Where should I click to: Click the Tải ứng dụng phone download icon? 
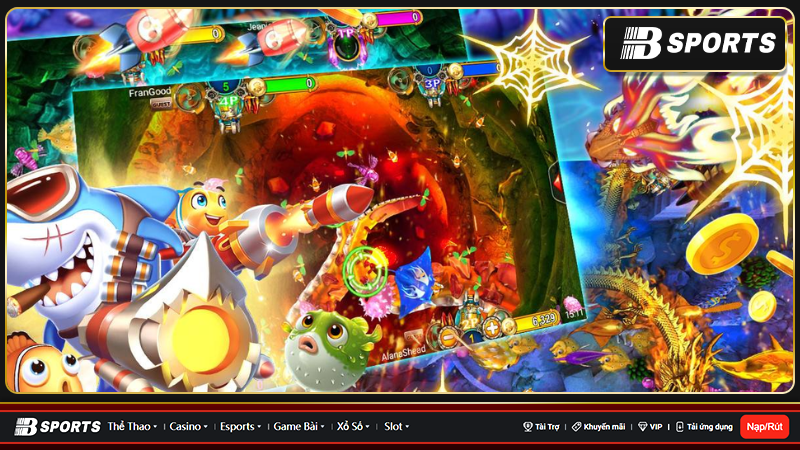(x=680, y=427)
